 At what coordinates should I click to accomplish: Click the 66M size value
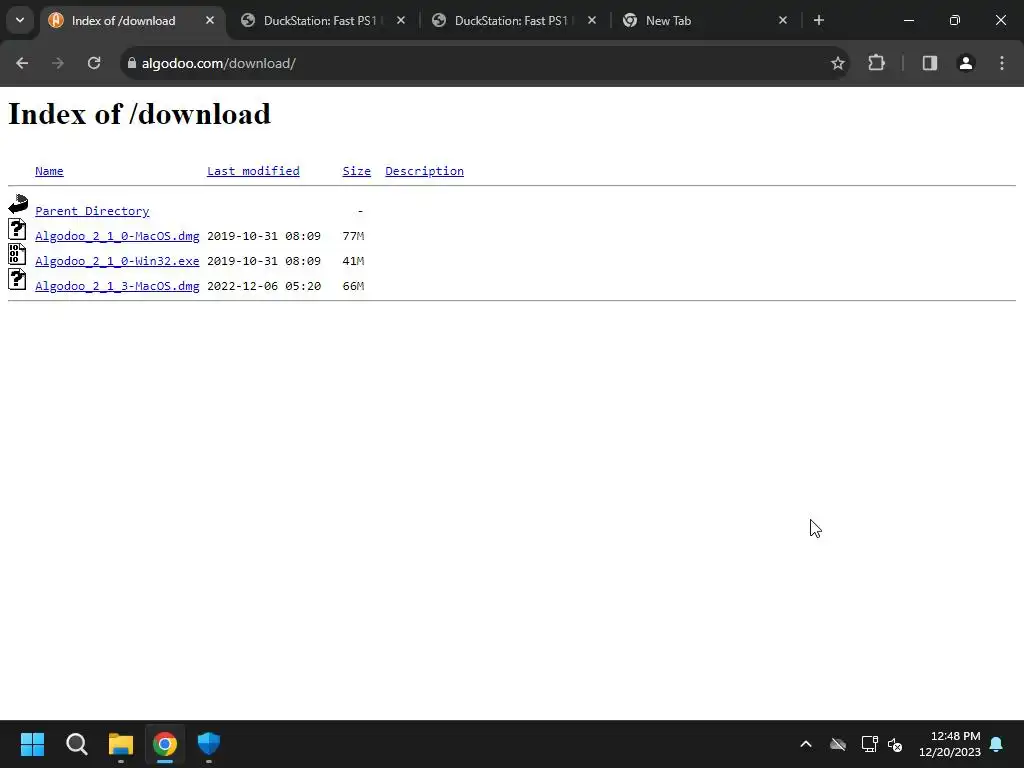(353, 285)
